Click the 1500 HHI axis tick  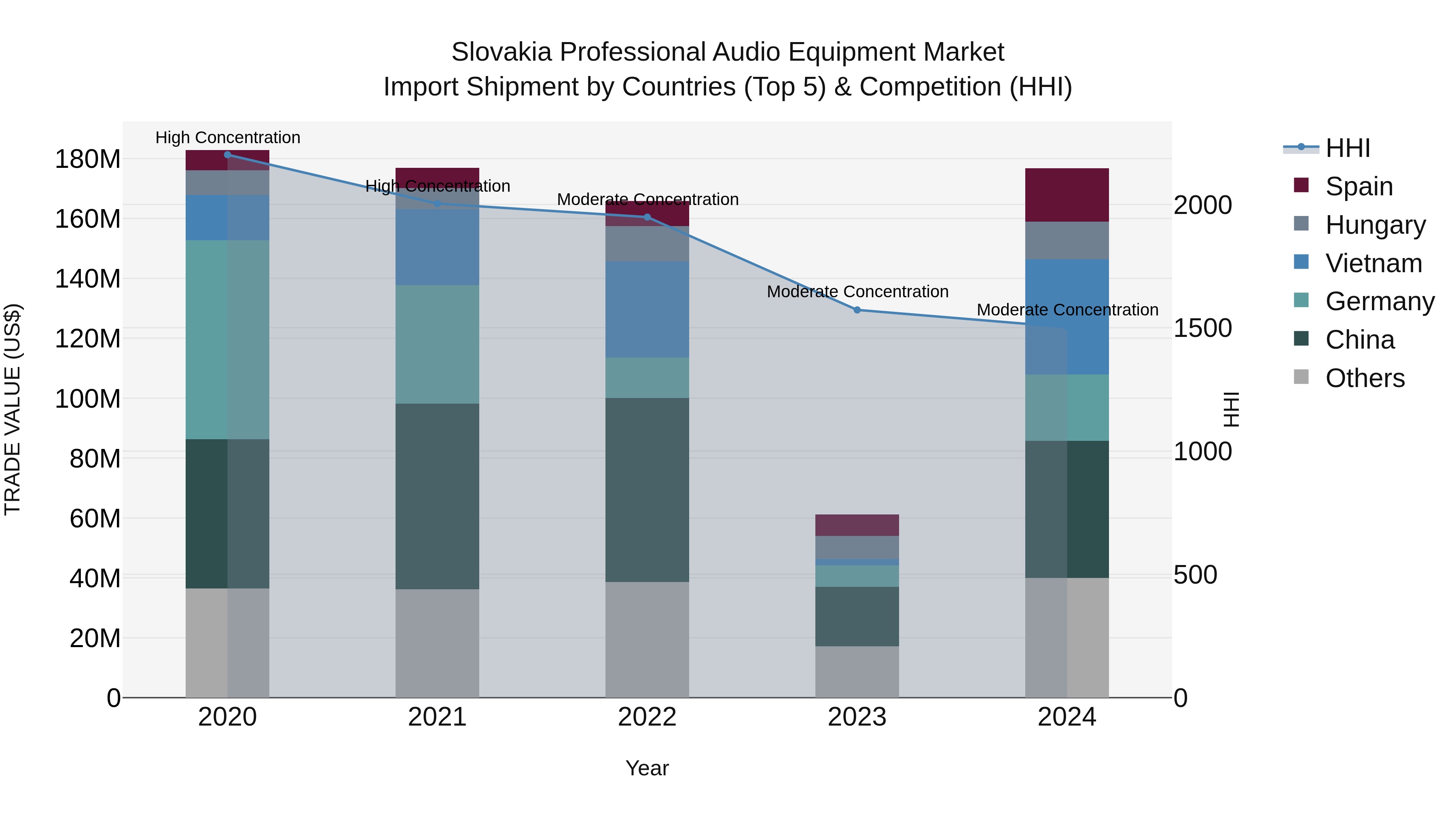[1203, 328]
